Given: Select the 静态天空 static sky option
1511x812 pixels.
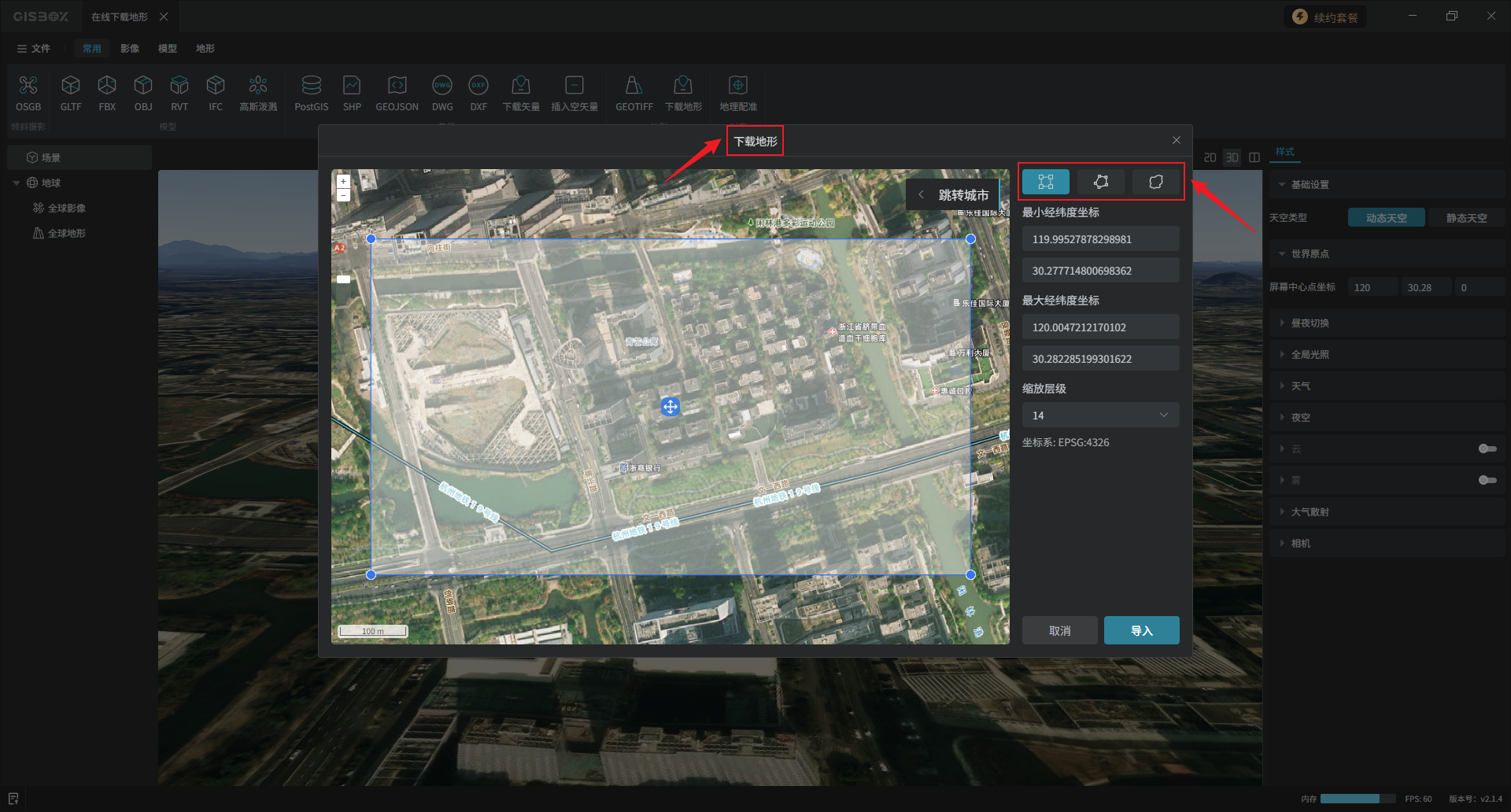Looking at the screenshot, I should point(1466,218).
